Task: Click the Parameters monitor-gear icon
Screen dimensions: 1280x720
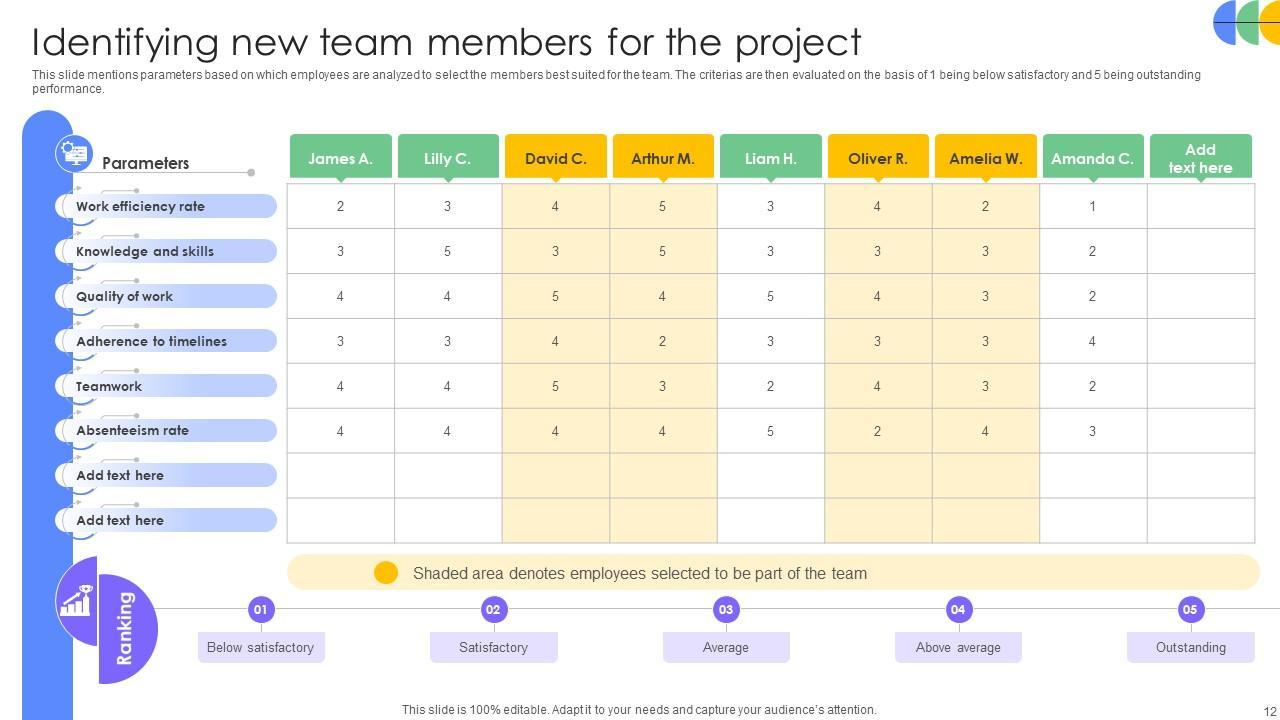Action: point(74,154)
